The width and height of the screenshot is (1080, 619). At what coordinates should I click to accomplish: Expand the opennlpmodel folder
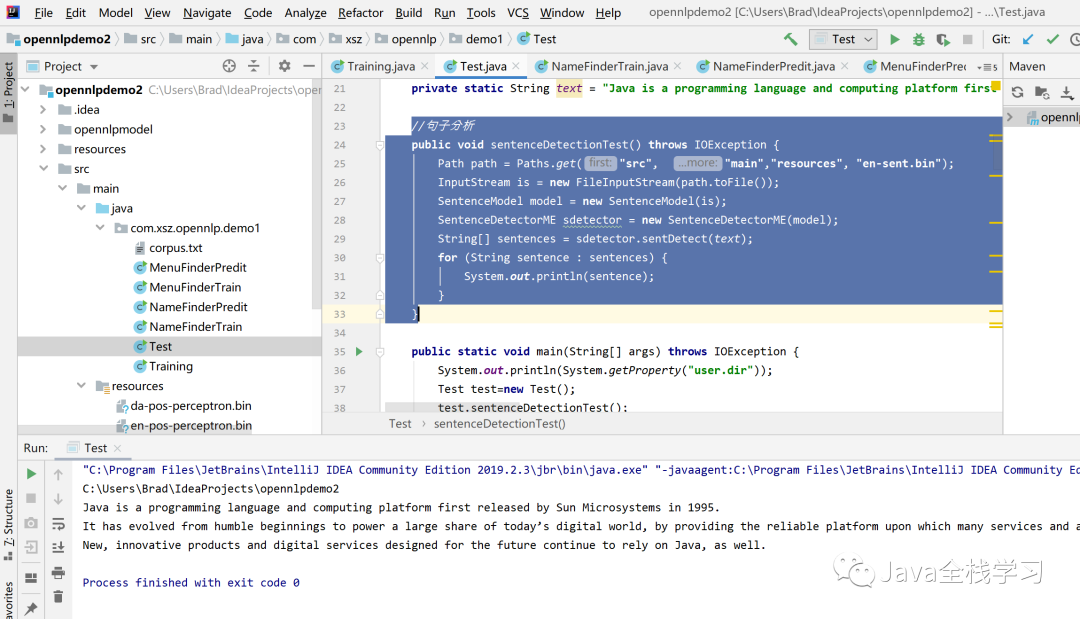[43, 129]
